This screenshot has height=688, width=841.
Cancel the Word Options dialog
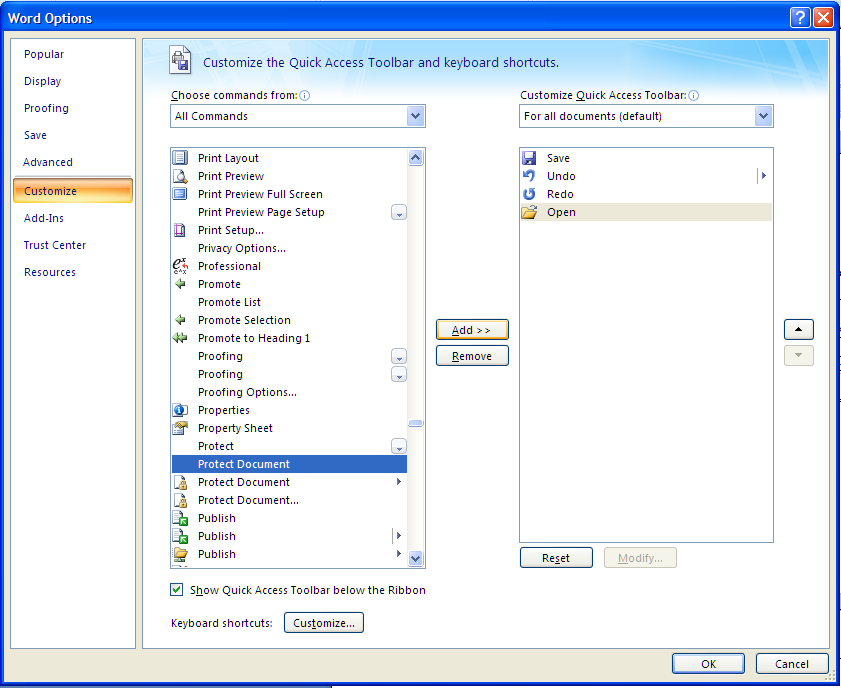tap(792, 664)
